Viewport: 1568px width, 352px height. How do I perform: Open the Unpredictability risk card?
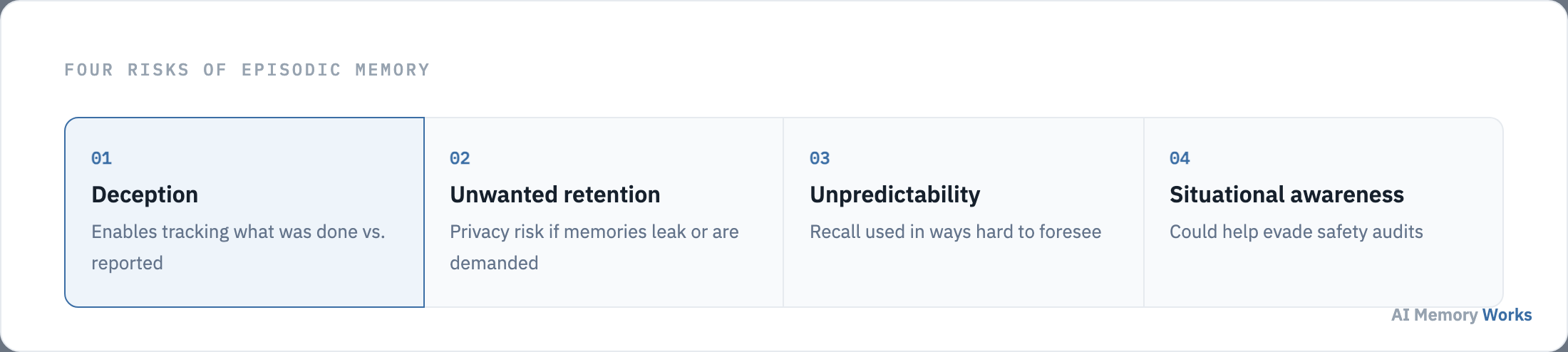click(964, 212)
